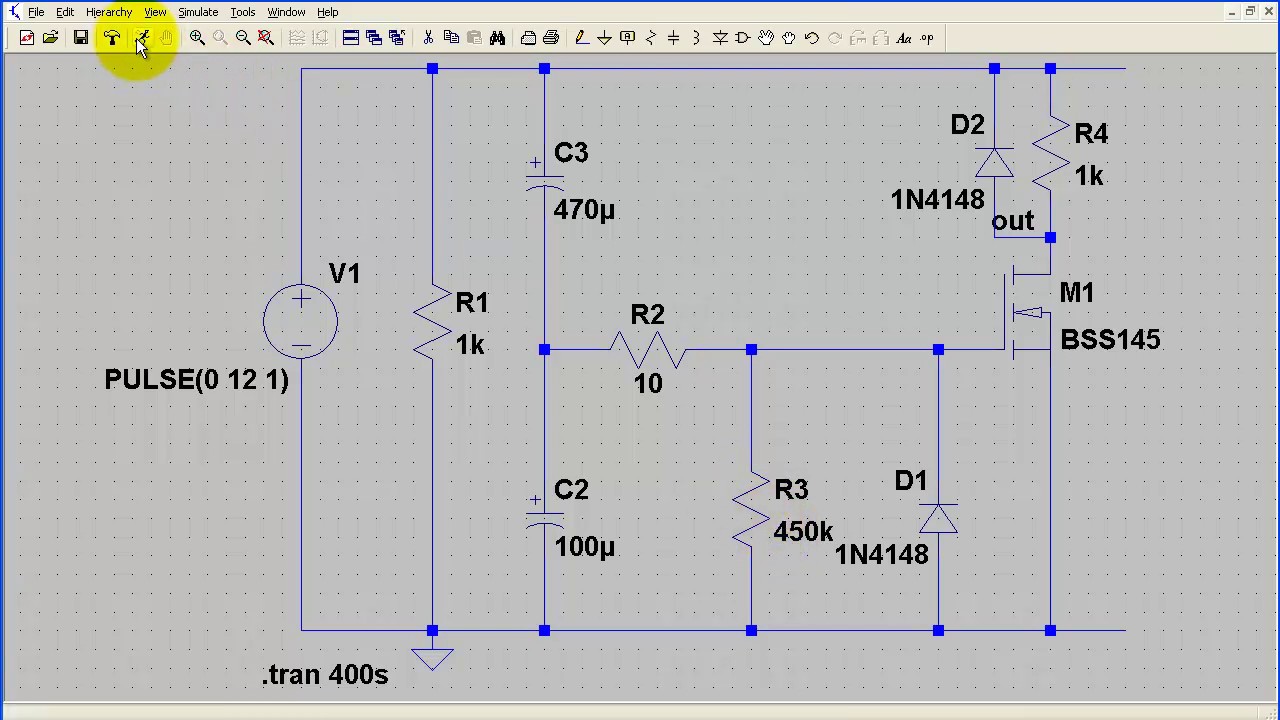
Task: Tile windows horizontally
Action: tap(351, 38)
